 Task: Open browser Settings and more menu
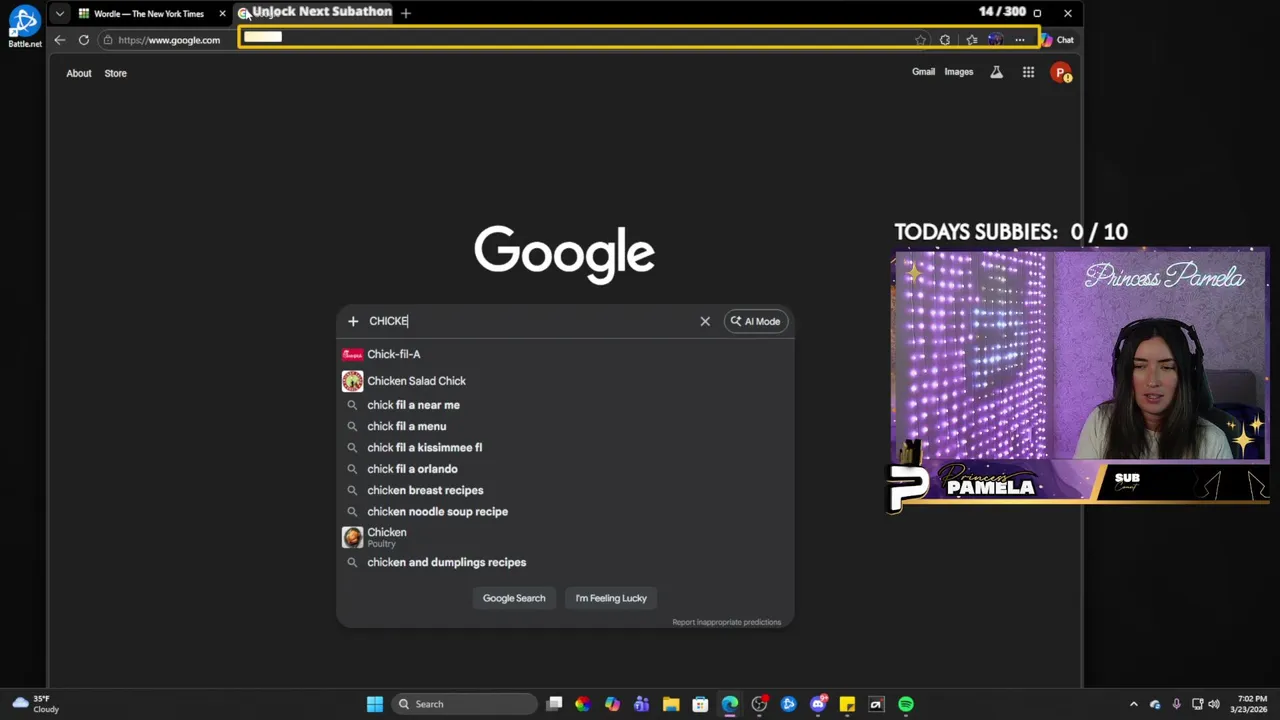click(x=1019, y=40)
